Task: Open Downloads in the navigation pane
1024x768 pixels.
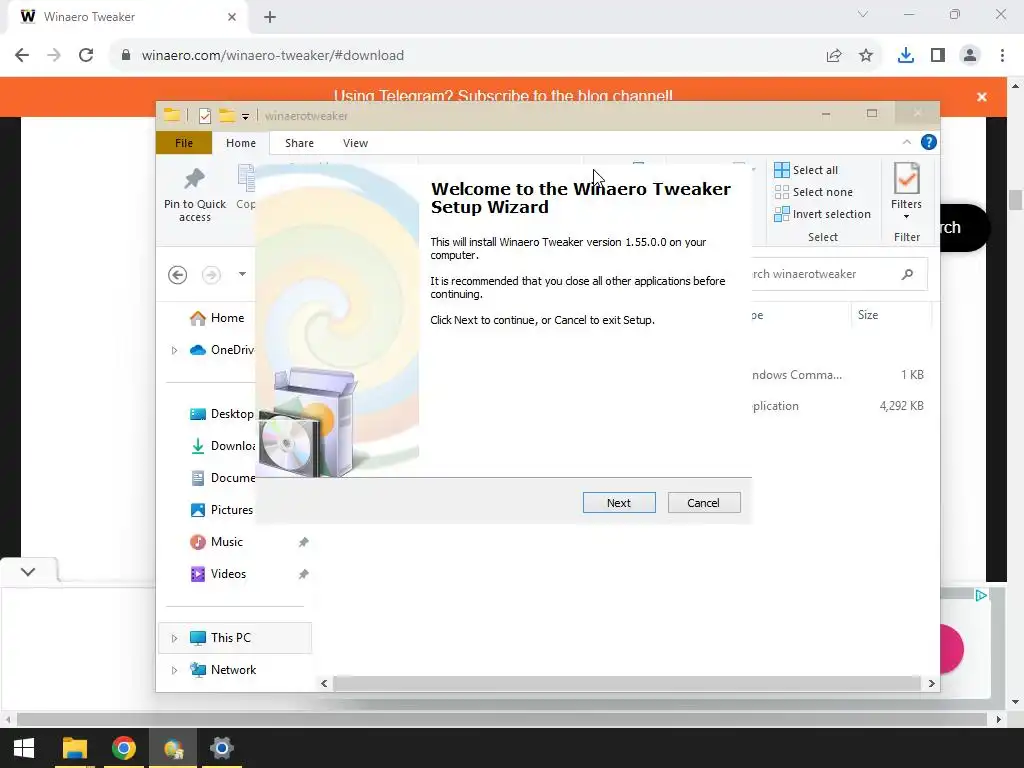Action: pos(222,446)
